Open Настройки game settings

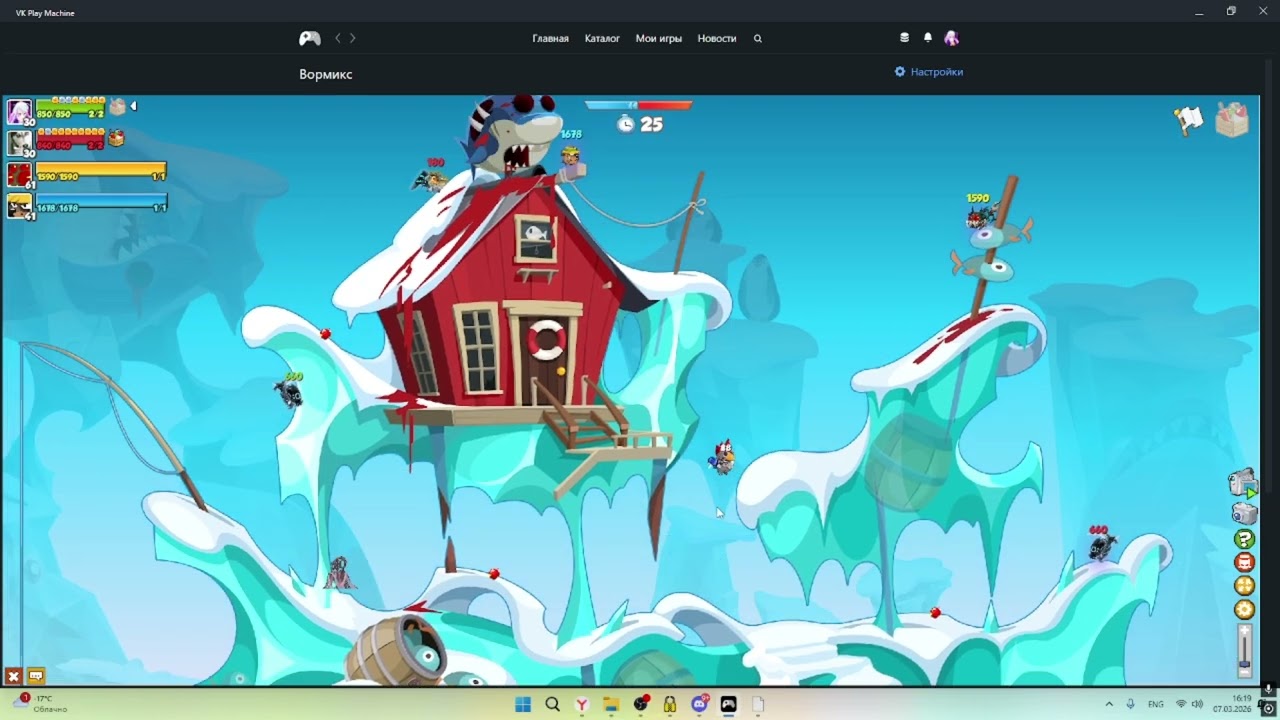point(929,72)
